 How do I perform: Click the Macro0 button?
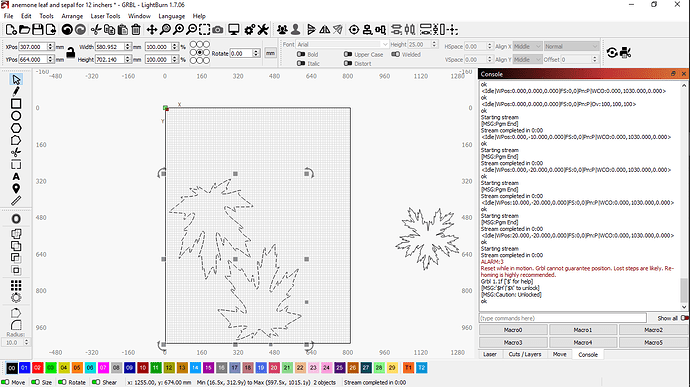coord(513,330)
